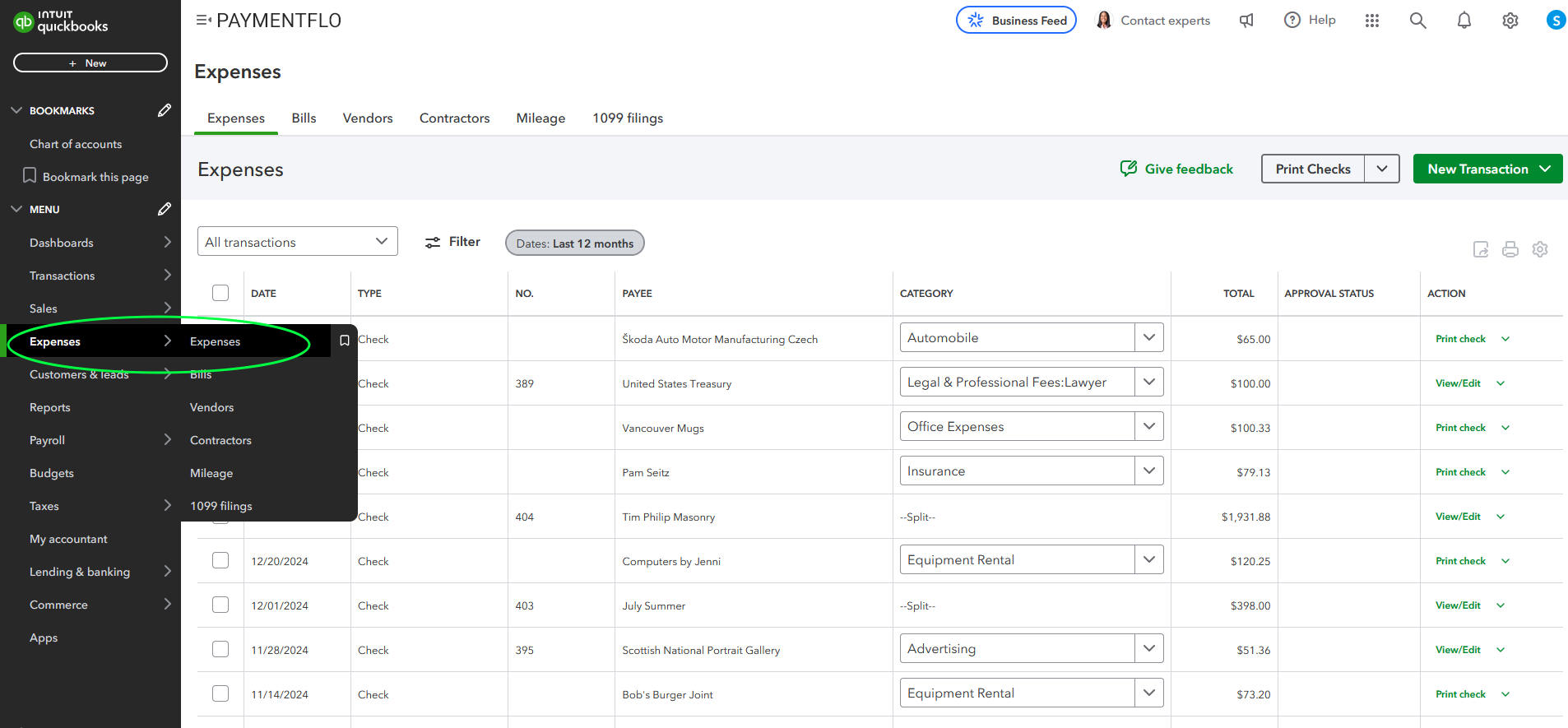
Task: Edit menu with the pencil icon
Action: tap(165, 209)
